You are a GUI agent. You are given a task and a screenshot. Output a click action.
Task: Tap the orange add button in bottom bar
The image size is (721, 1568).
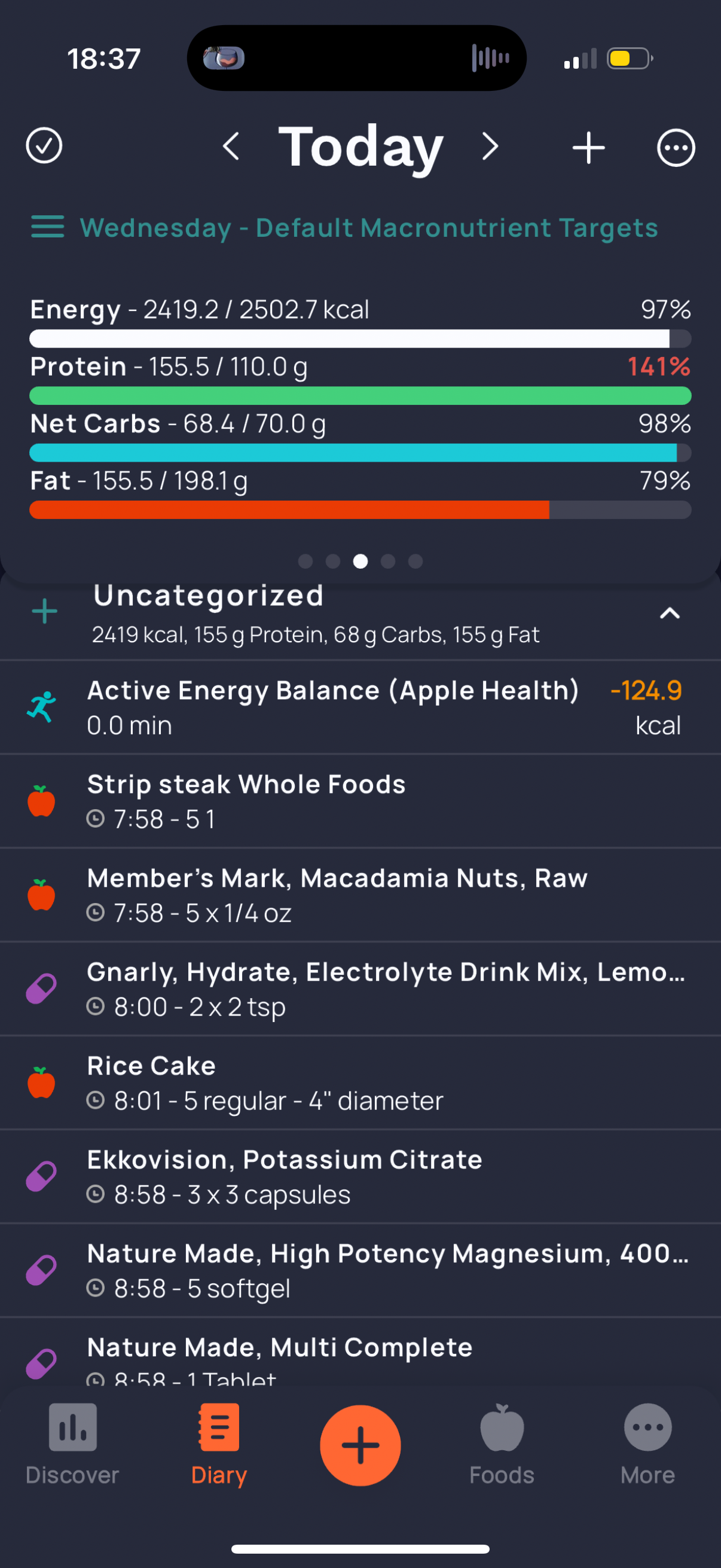coord(360,1445)
